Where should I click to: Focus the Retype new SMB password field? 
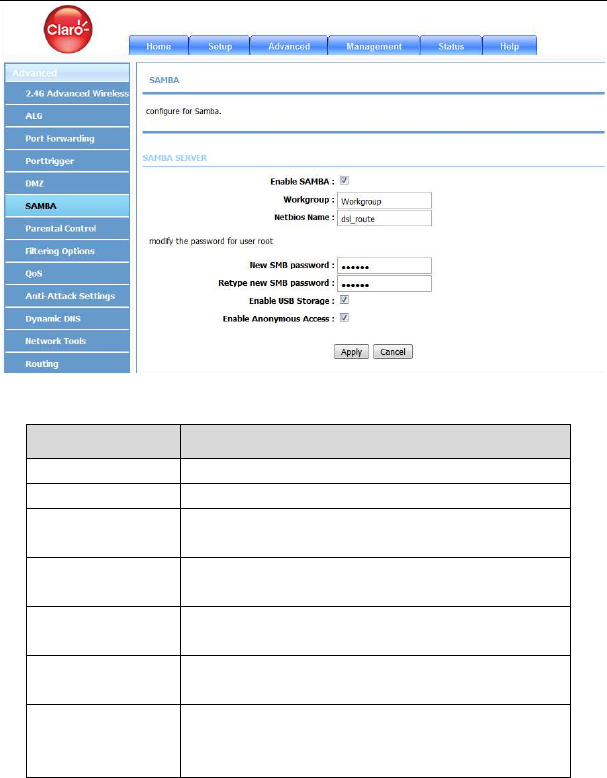(x=384, y=283)
